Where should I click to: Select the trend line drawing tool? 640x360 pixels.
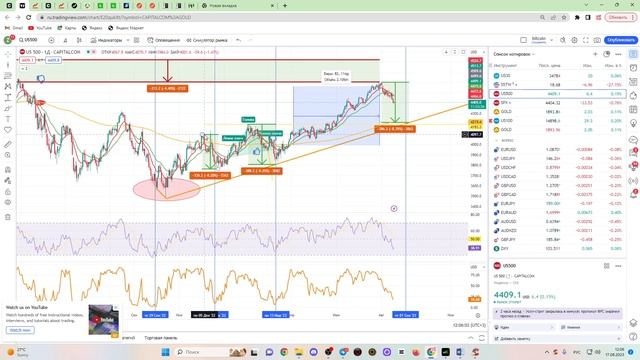click(x=8, y=65)
